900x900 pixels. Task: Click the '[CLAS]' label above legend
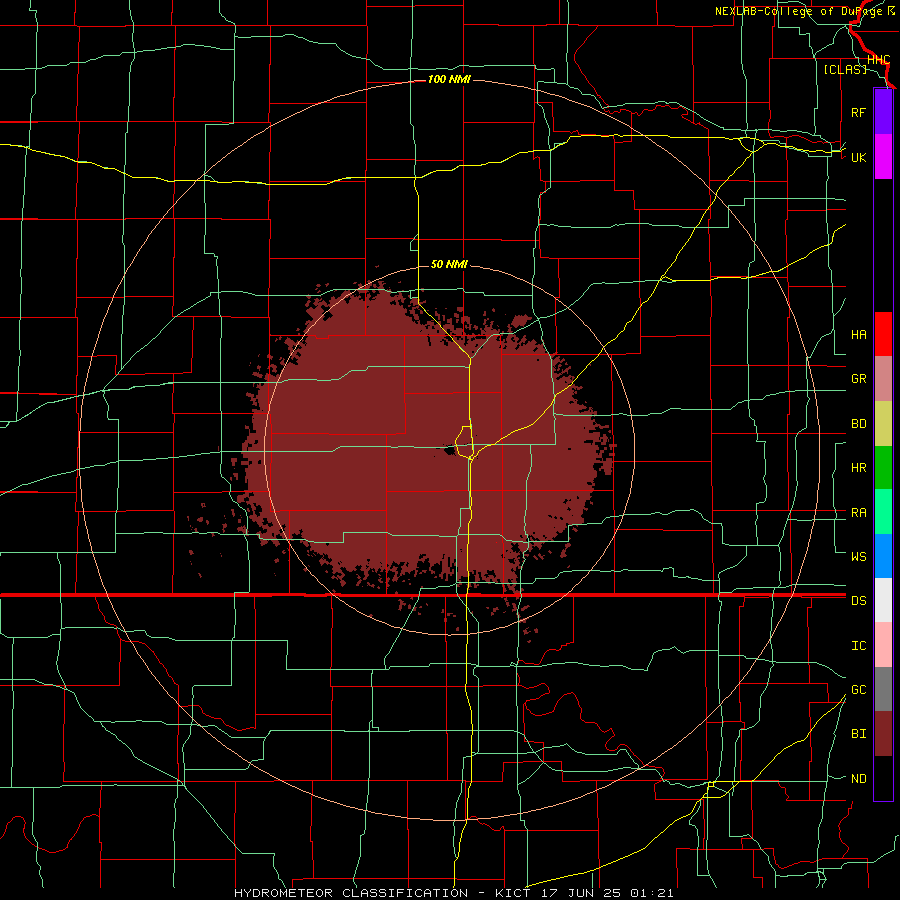click(845, 69)
